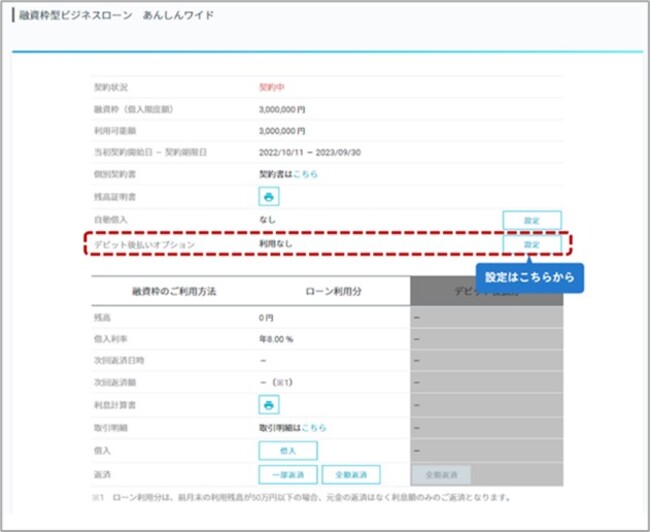The width and height of the screenshot is (650, 532).
Task: Click the 利息計算書 printer icon
Action: [269, 404]
